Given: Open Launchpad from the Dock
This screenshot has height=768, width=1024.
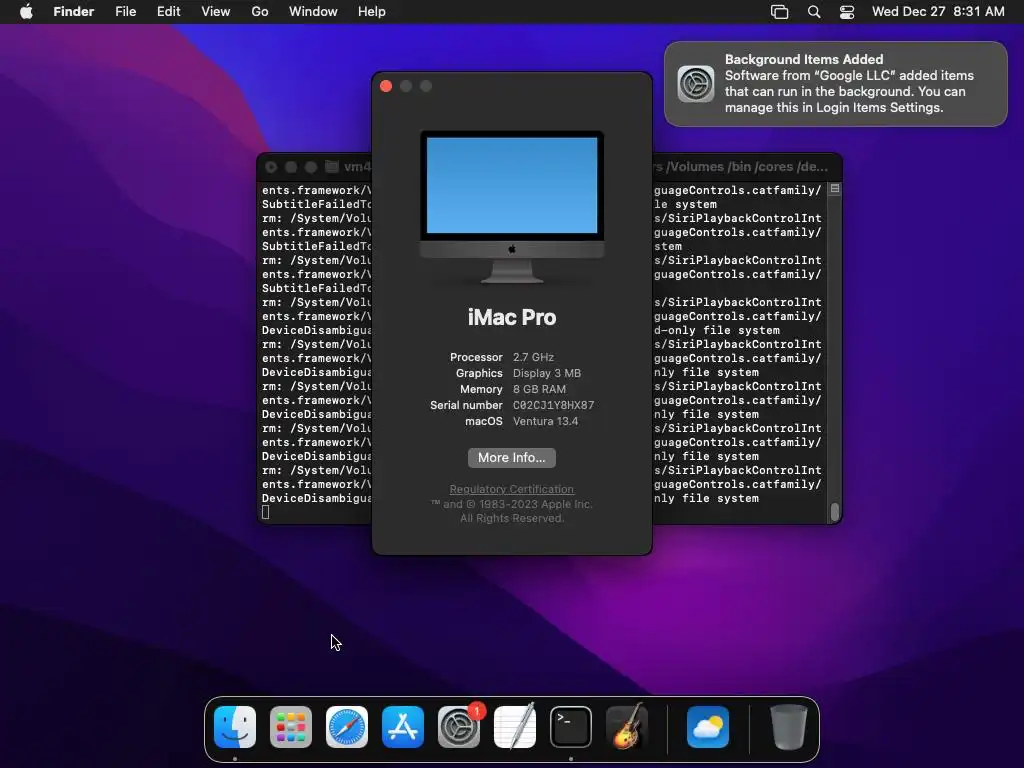Looking at the screenshot, I should 291,727.
